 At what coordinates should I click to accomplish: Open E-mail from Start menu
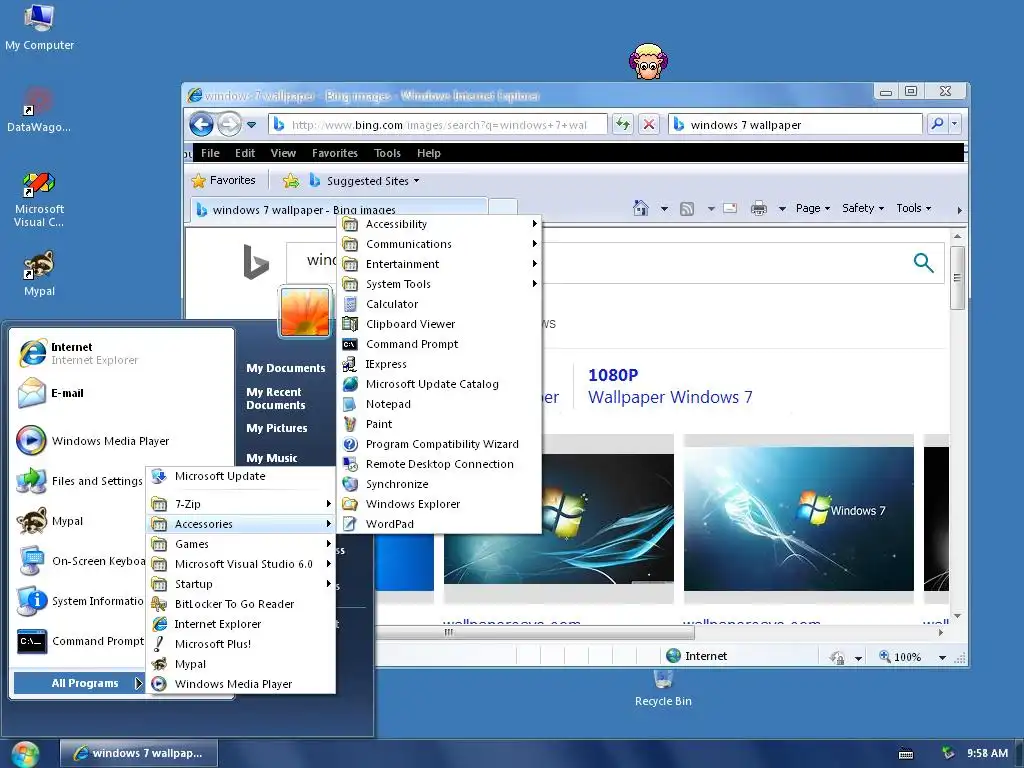click(x=123, y=393)
